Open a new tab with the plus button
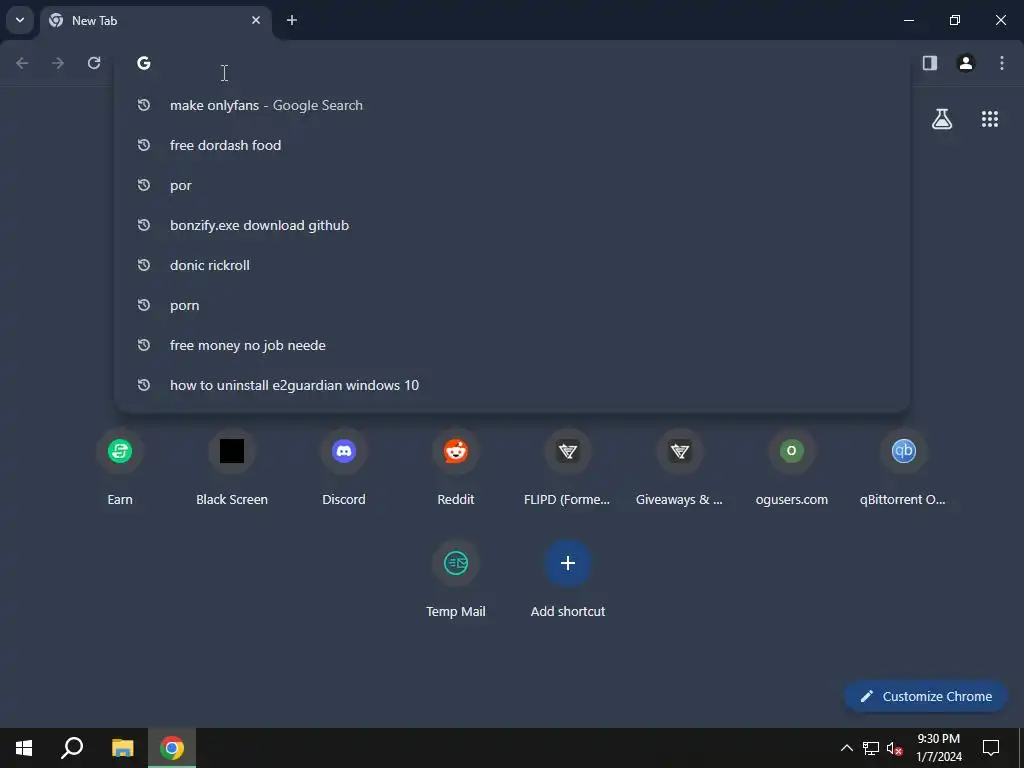Image resolution: width=1024 pixels, height=768 pixels. click(292, 20)
